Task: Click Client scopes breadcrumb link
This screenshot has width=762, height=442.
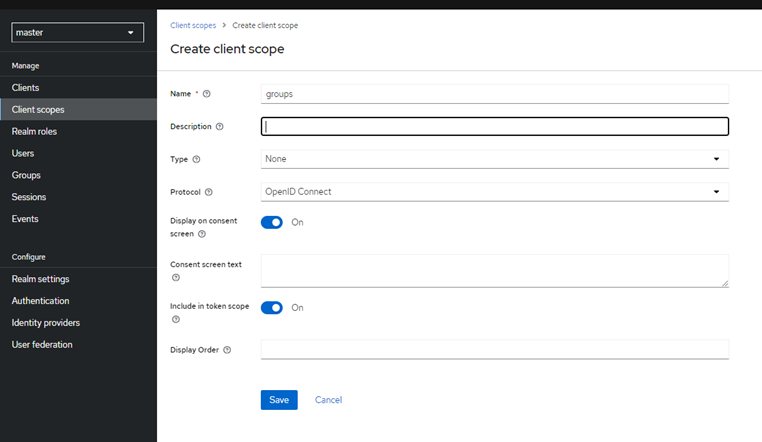Action: 193,25
